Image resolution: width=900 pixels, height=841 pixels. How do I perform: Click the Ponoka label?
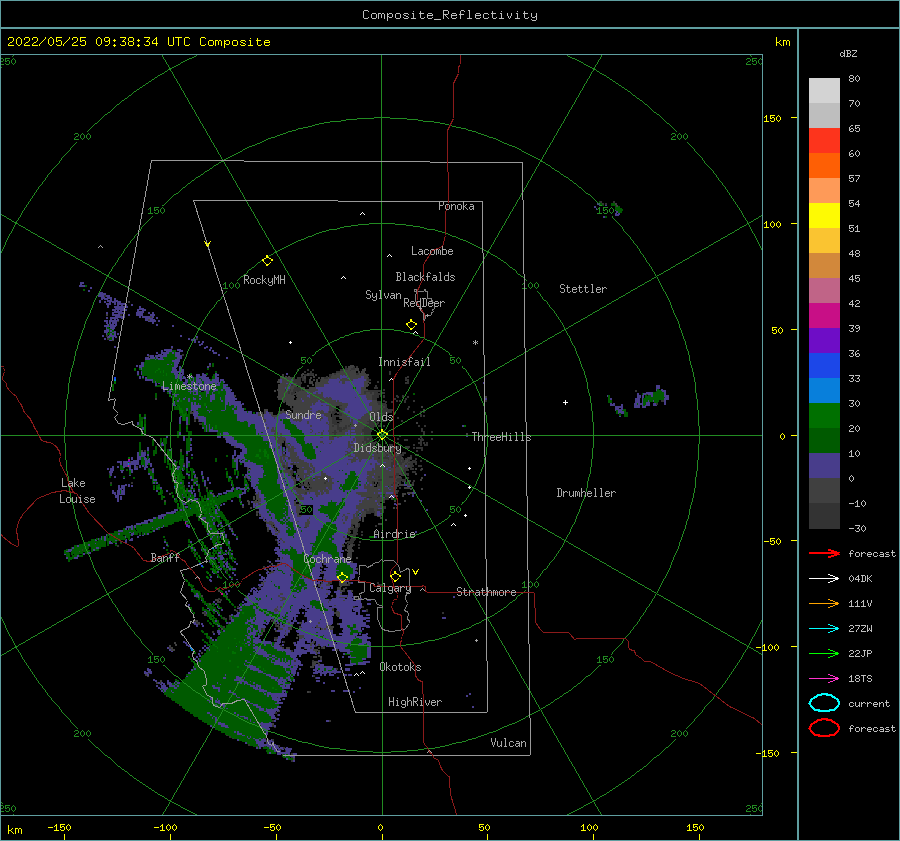456,206
